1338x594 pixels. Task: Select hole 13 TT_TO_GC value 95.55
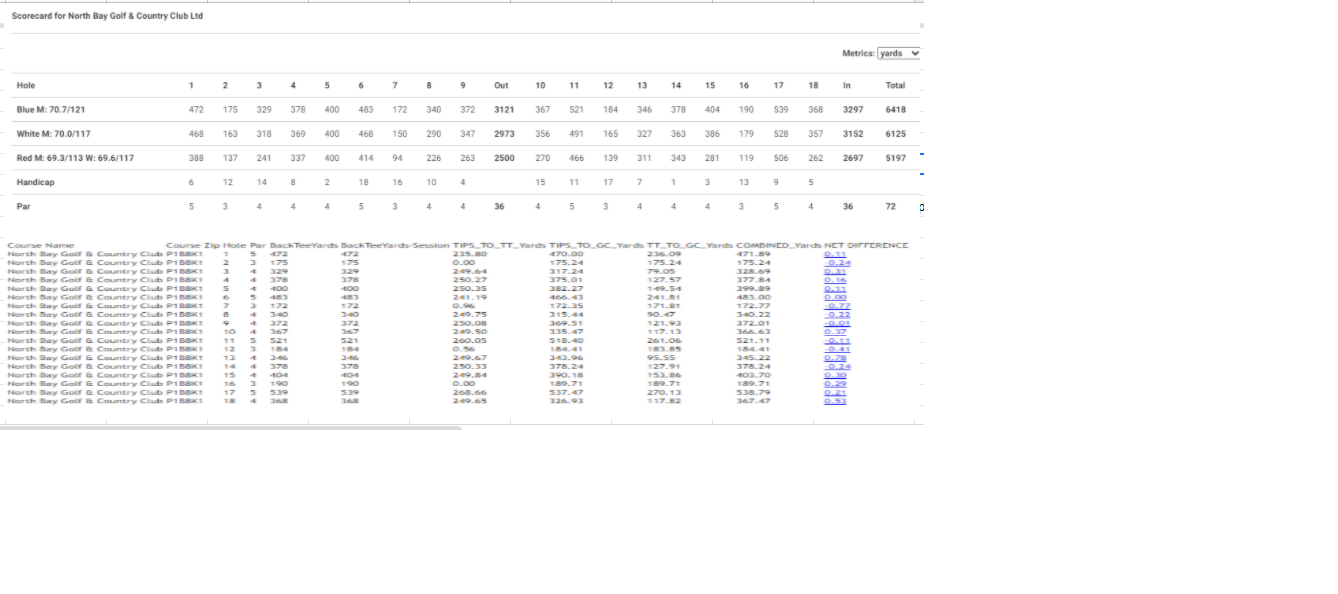tap(660, 357)
